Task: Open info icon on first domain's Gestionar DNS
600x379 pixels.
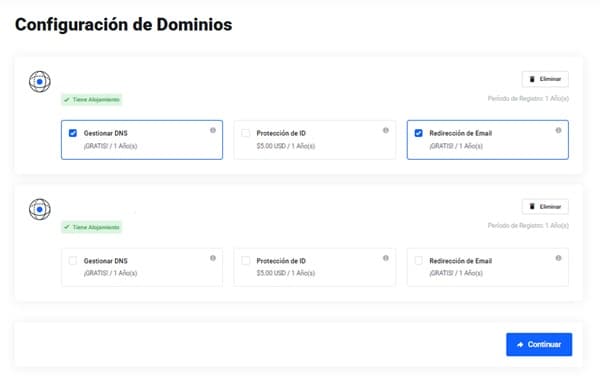Action: (x=213, y=131)
